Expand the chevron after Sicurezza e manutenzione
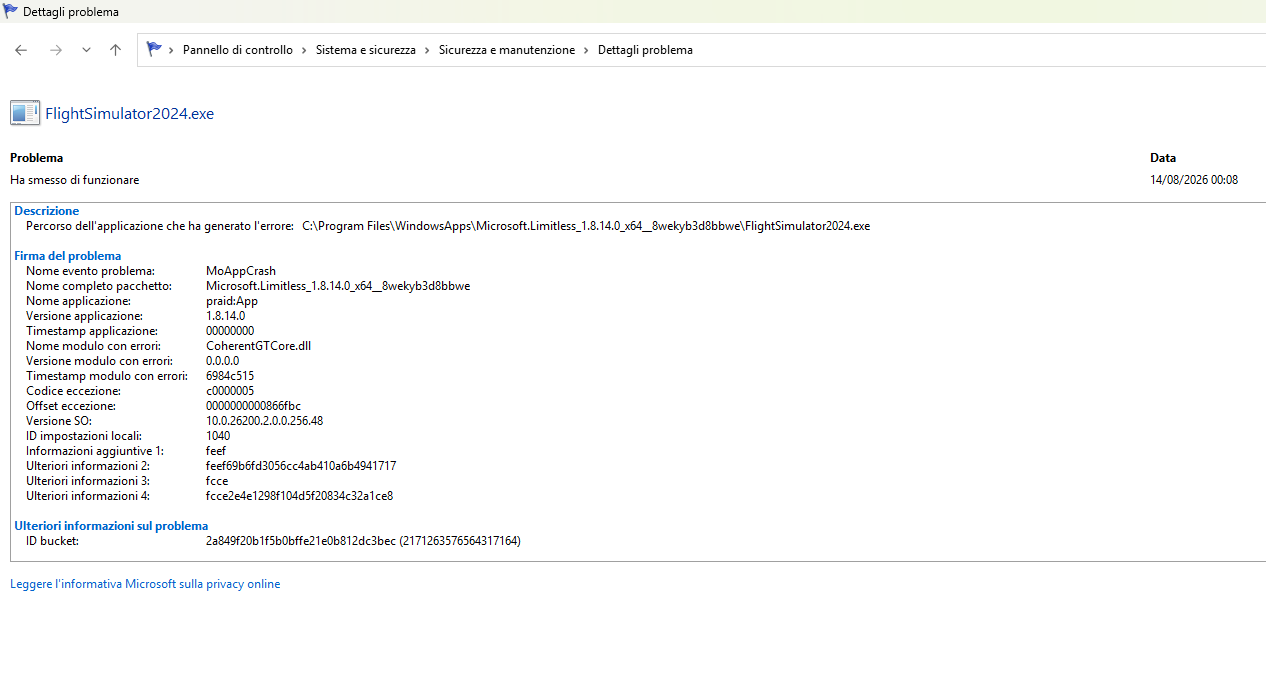The width and height of the screenshot is (1266, 691). [x=587, y=50]
